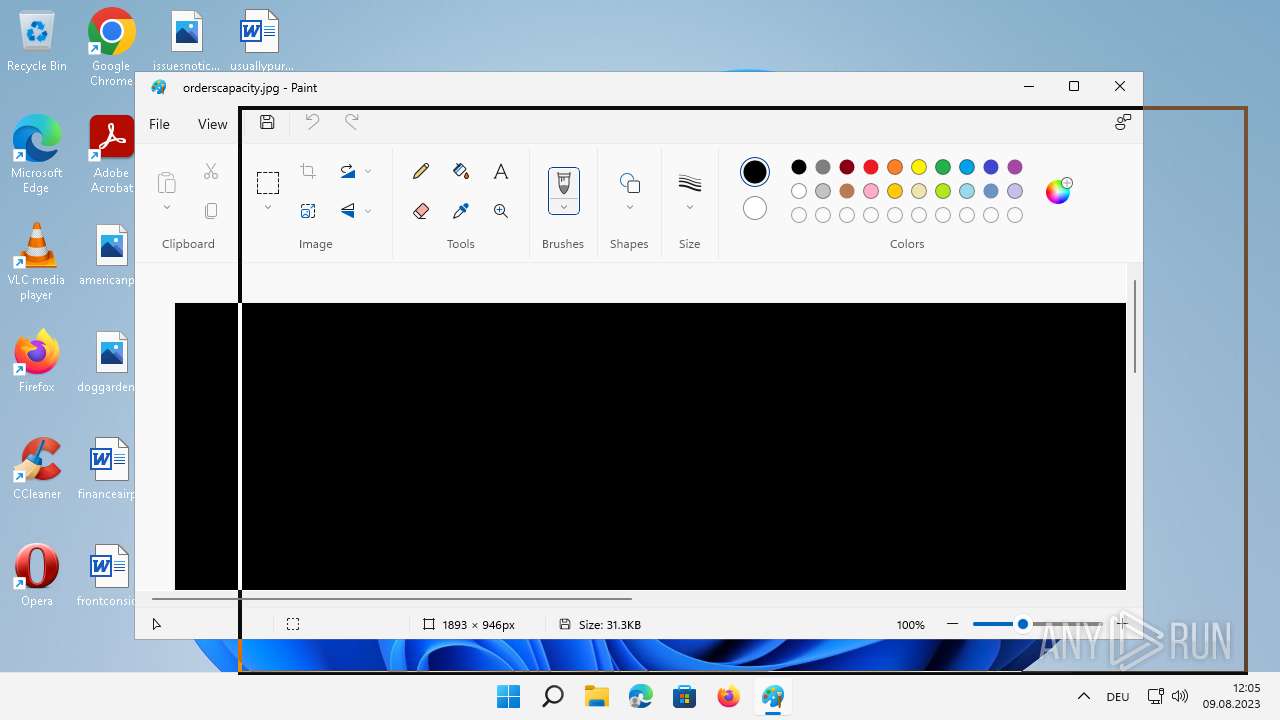Select Color 2 white circle

pos(755,208)
